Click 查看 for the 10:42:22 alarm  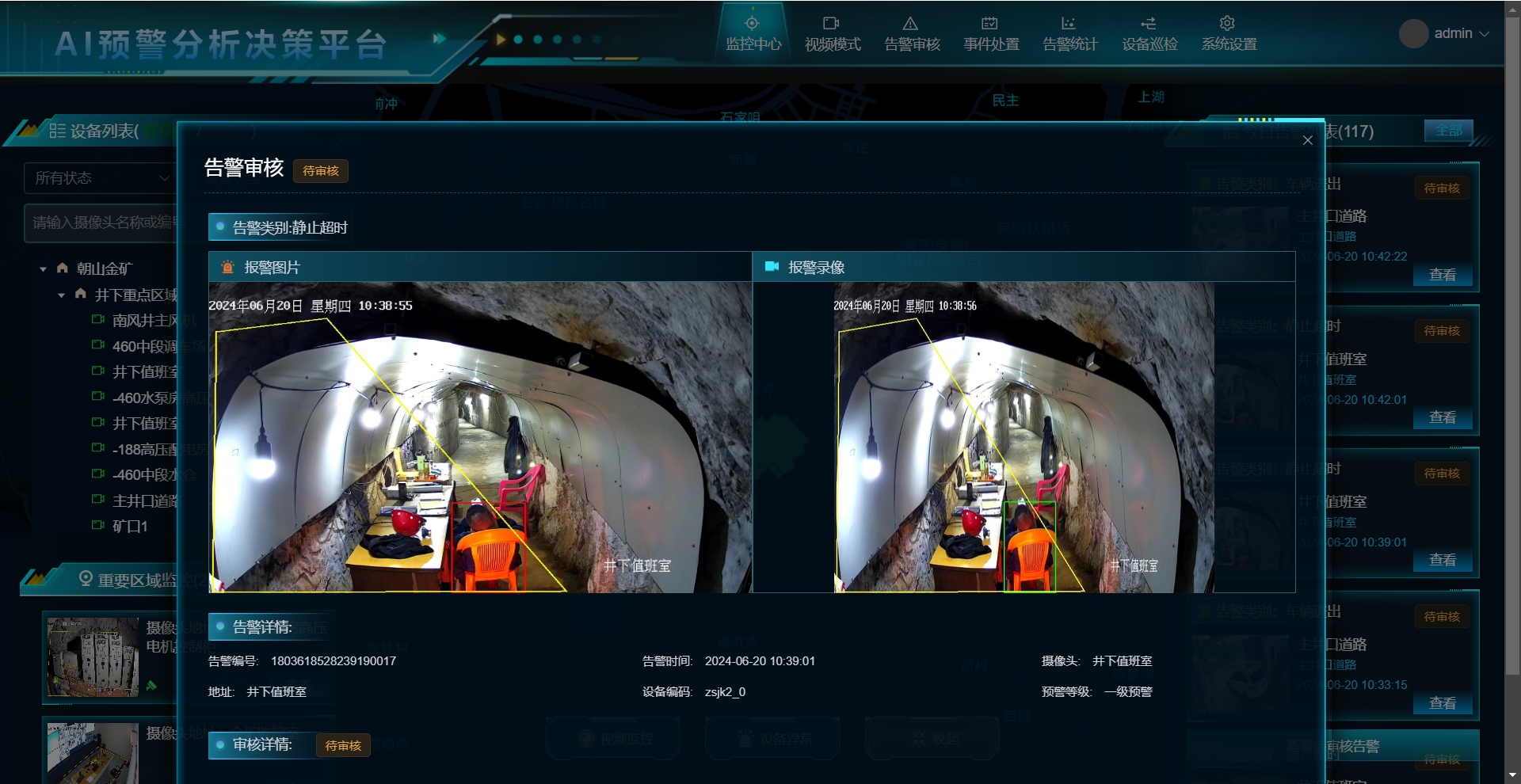[x=1443, y=276]
